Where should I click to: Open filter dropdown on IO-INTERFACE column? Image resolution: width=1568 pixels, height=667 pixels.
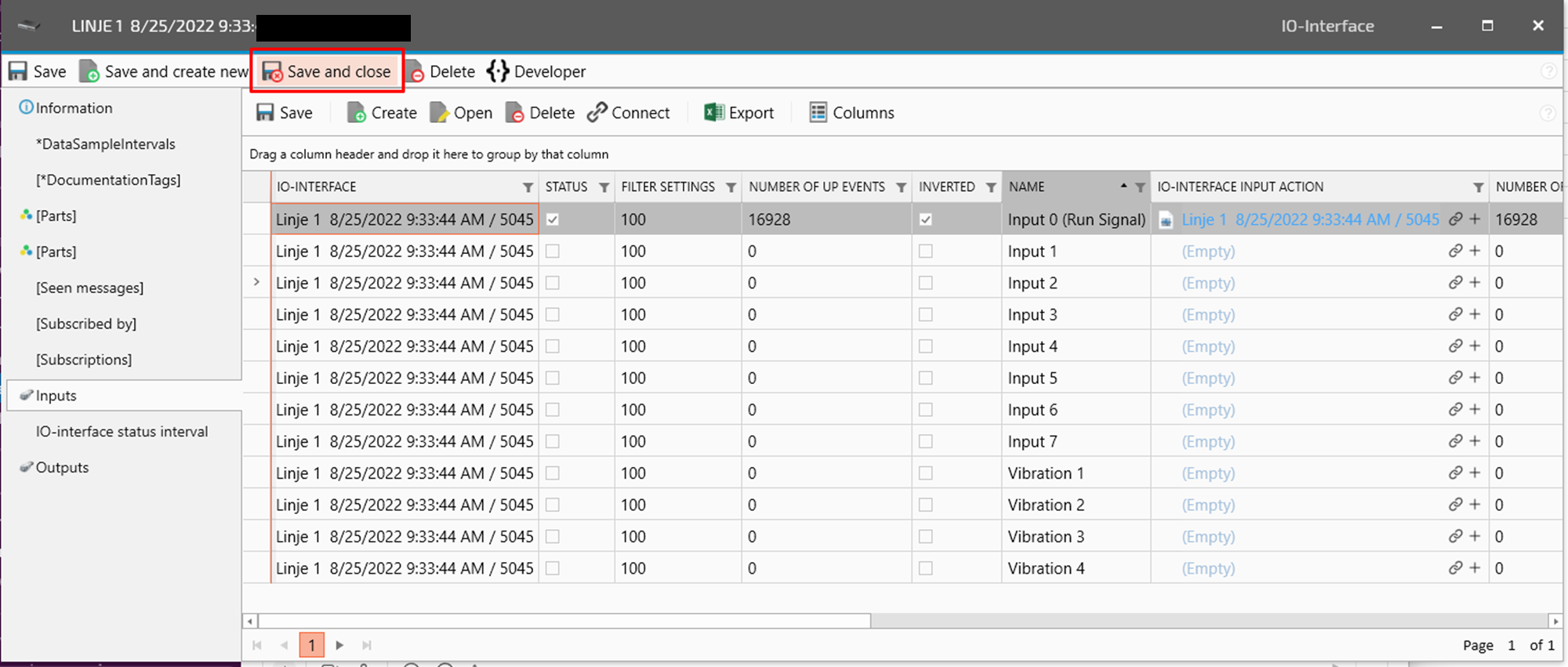click(x=528, y=187)
